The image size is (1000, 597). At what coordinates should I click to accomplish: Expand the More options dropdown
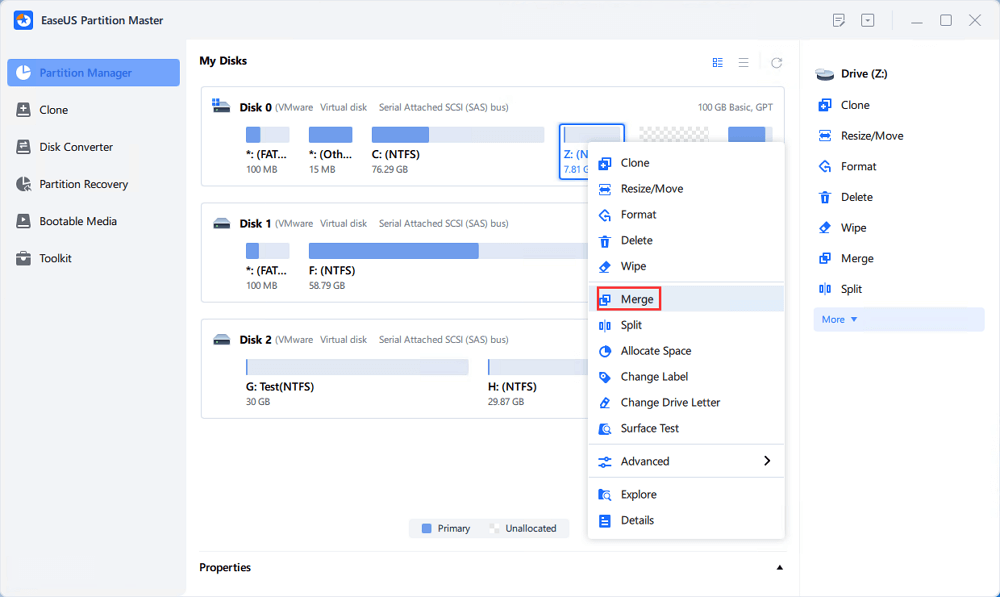[x=840, y=320]
